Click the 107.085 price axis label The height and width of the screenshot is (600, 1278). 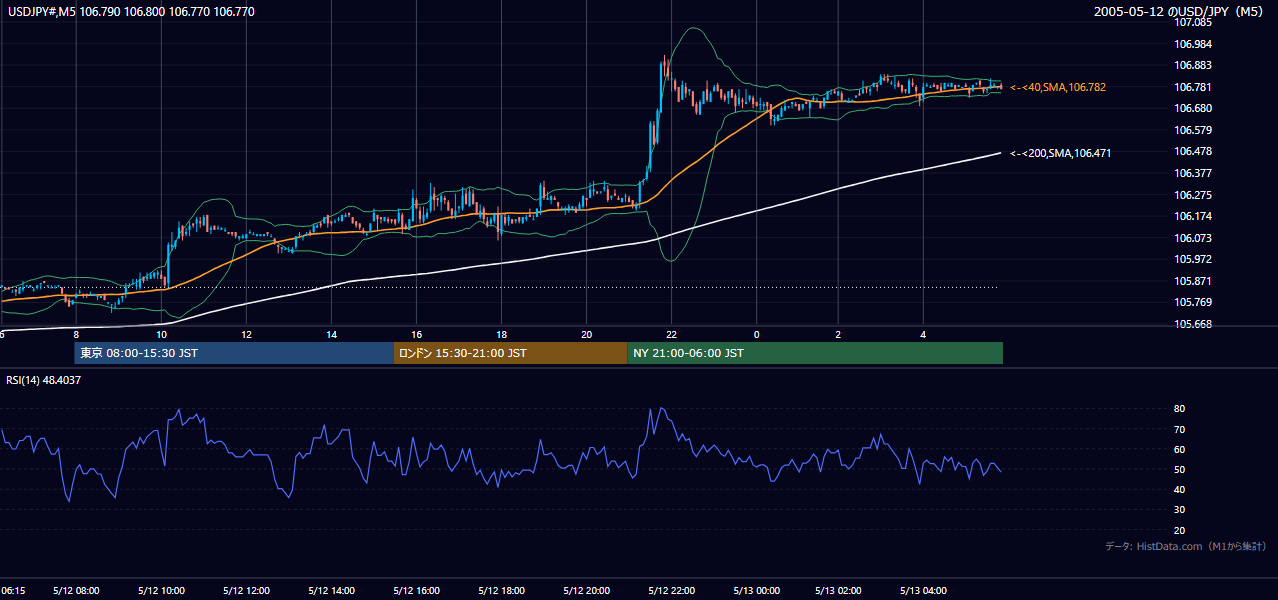1193,22
